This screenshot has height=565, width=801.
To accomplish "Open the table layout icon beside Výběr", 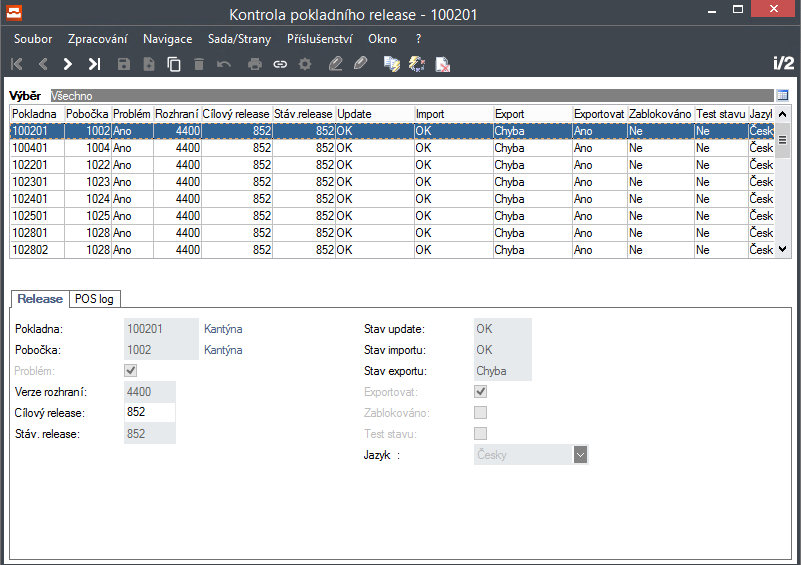I will point(782,95).
